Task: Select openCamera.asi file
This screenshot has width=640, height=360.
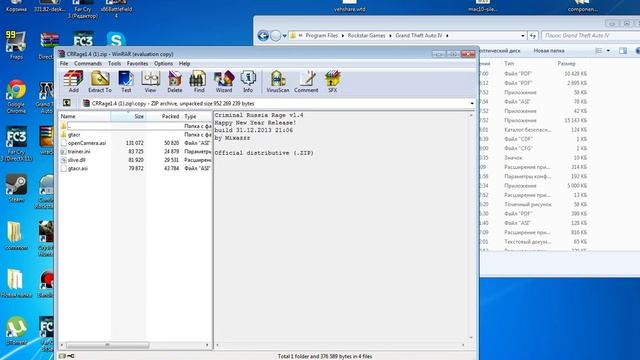Action: coord(136,143)
